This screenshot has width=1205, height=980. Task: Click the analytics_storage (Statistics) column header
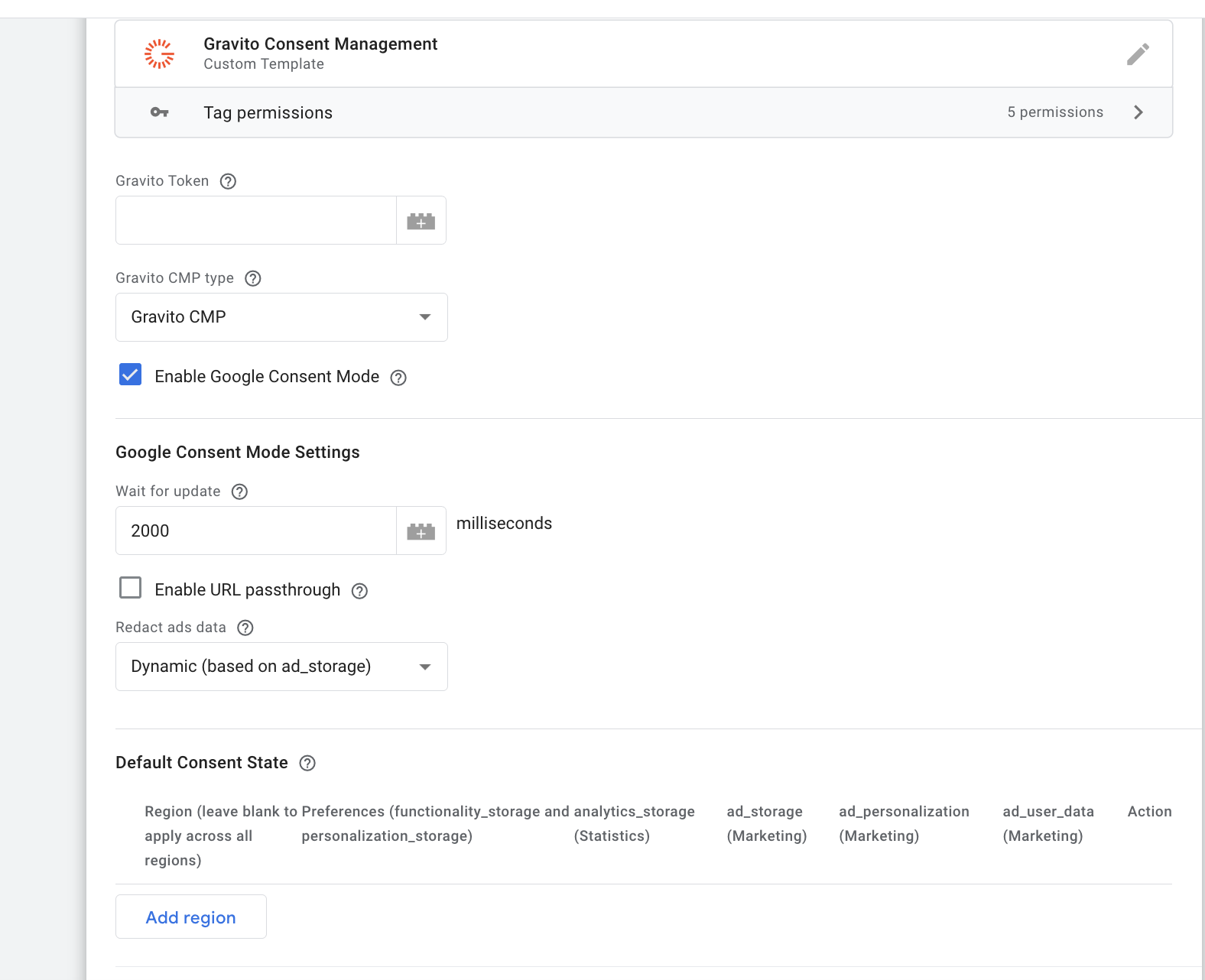[x=634, y=823]
